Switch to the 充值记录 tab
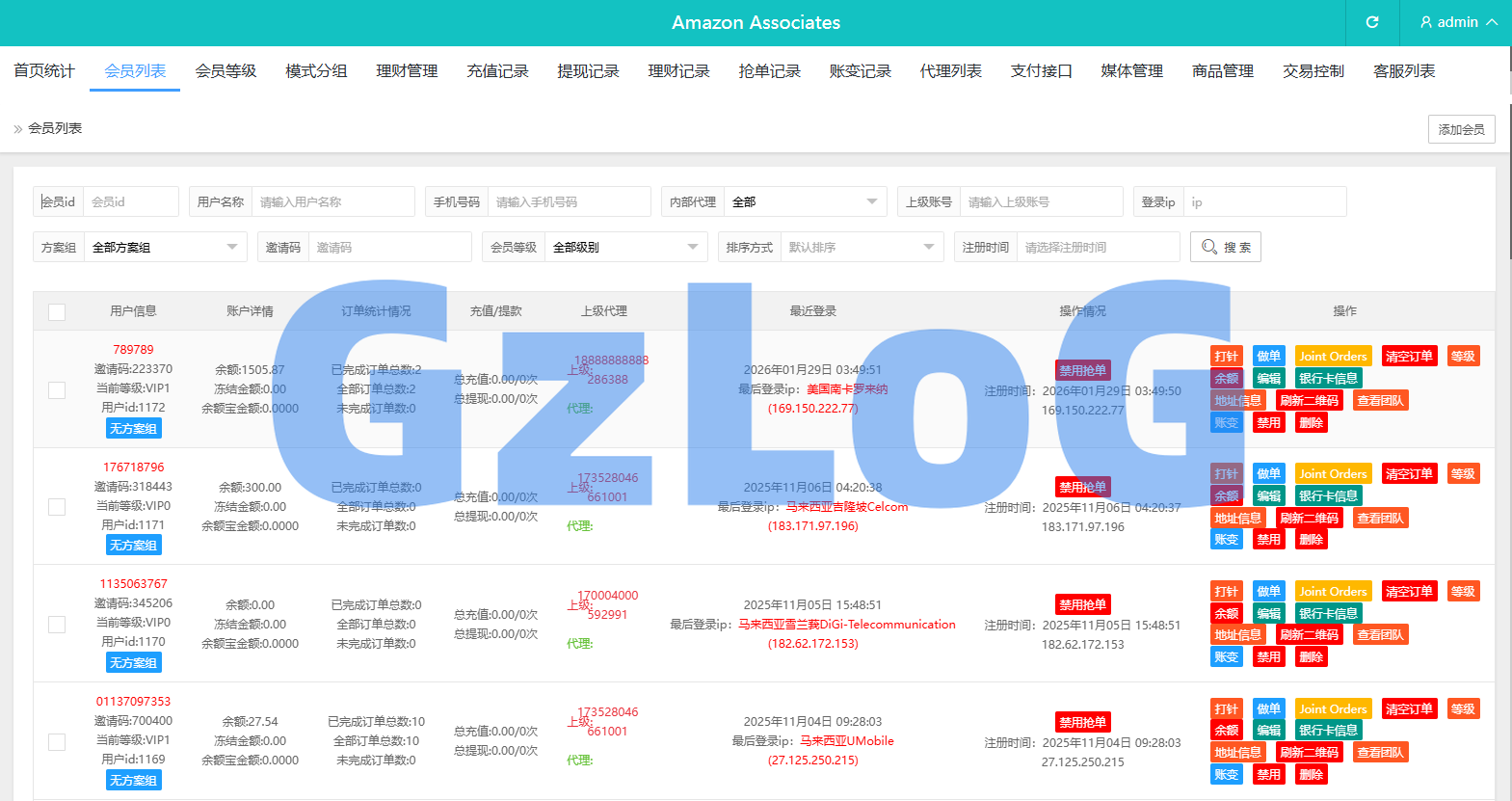Screen dimensions: 1512x801 pos(497,71)
